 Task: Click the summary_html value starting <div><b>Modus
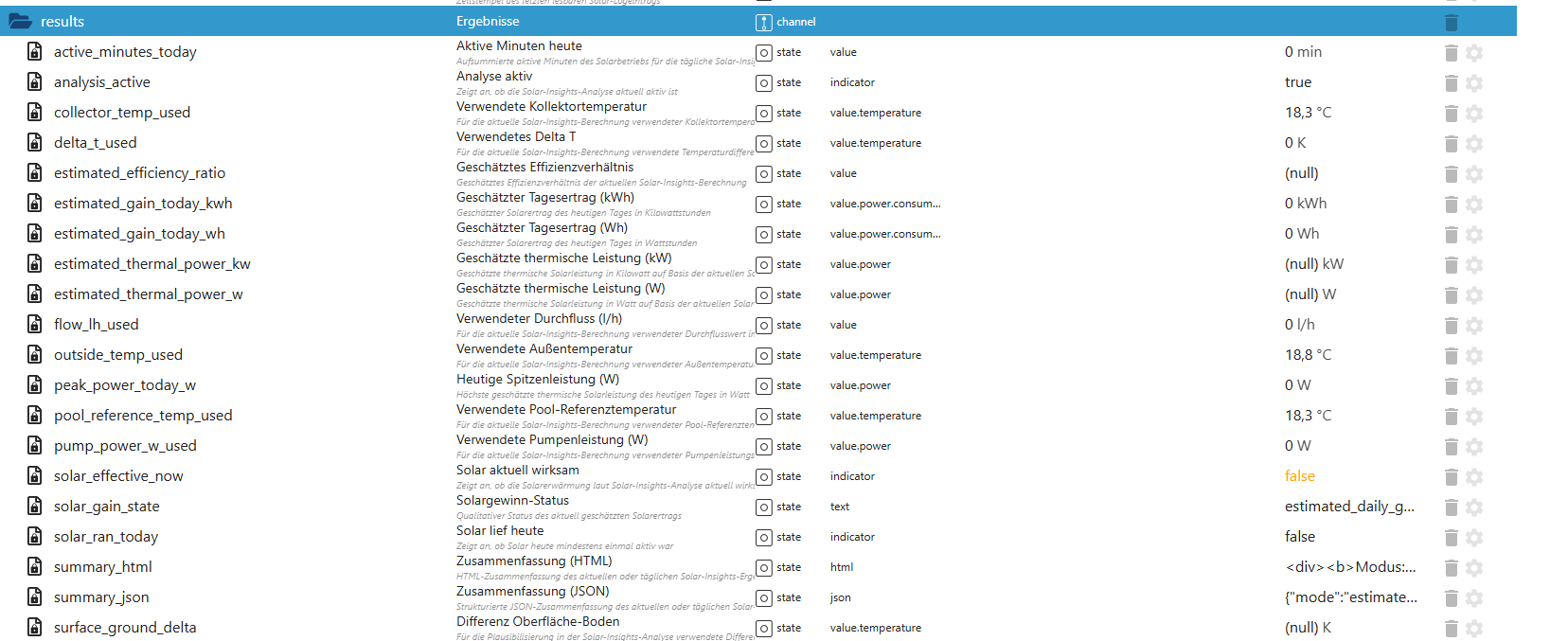click(1350, 567)
